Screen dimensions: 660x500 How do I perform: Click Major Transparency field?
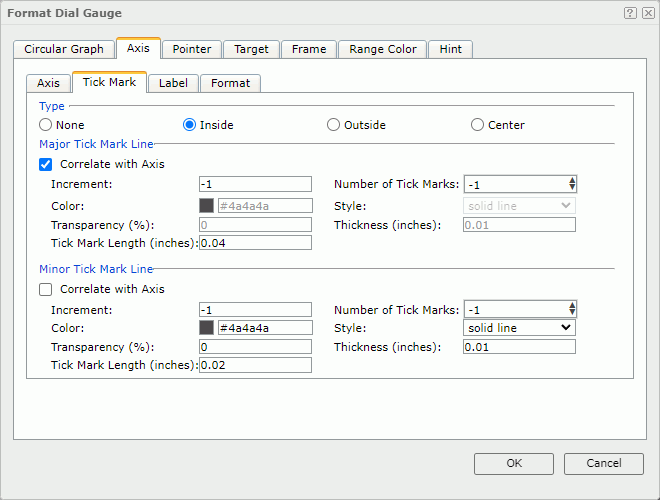[255, 225]
